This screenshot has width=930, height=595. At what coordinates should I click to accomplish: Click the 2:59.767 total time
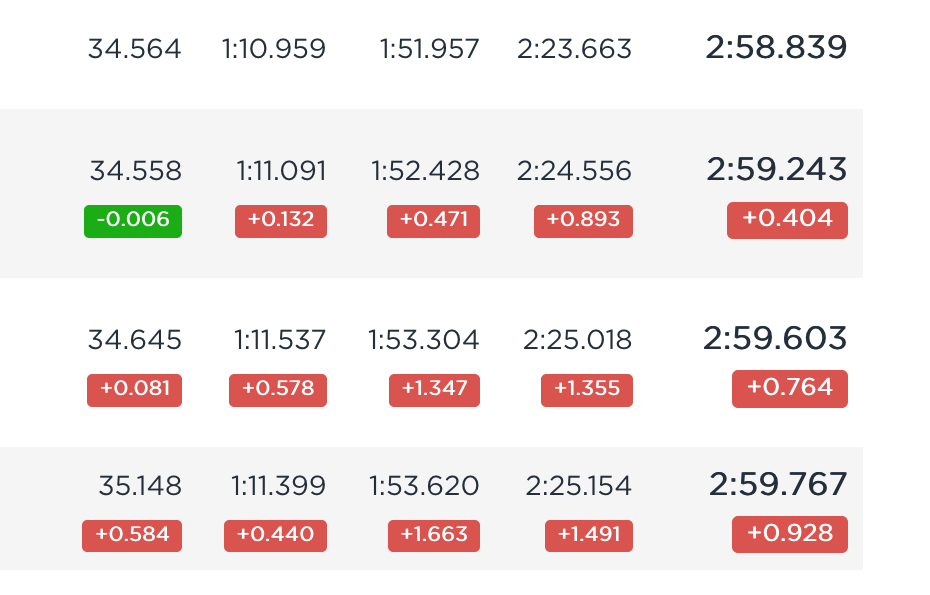(x=778, y=484)
